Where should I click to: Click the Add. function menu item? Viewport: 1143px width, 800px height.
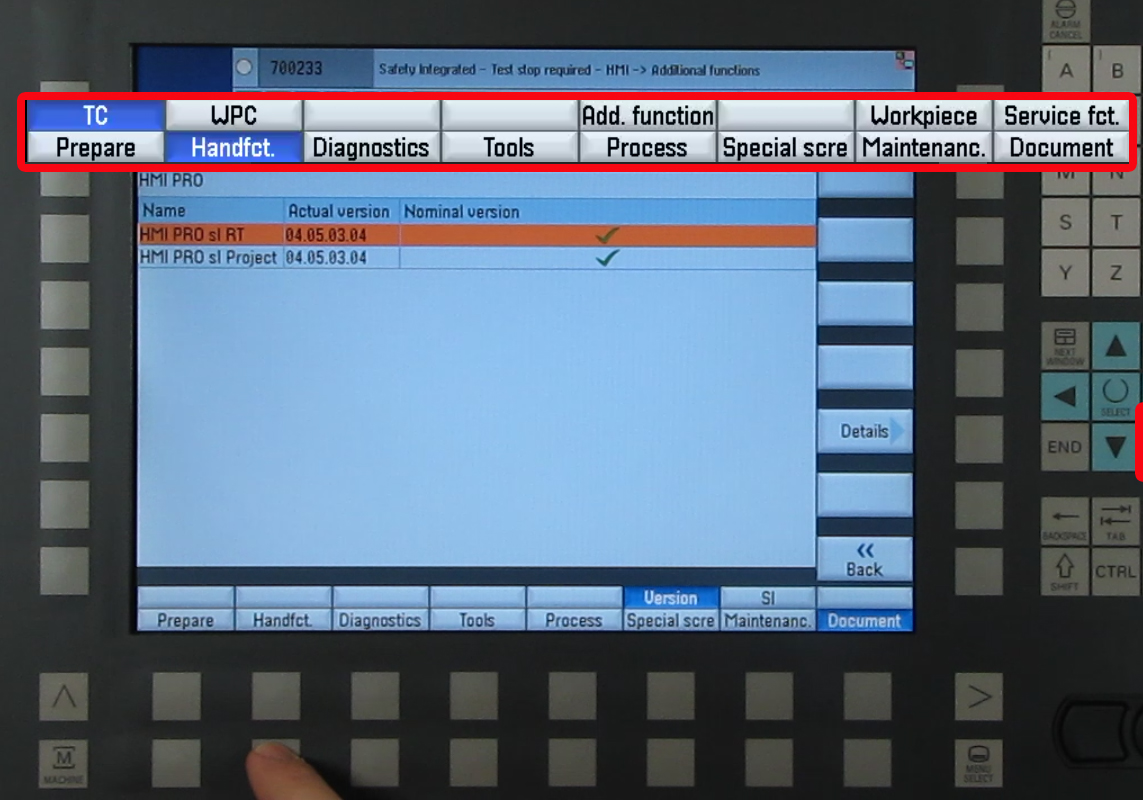click(647, 115)
